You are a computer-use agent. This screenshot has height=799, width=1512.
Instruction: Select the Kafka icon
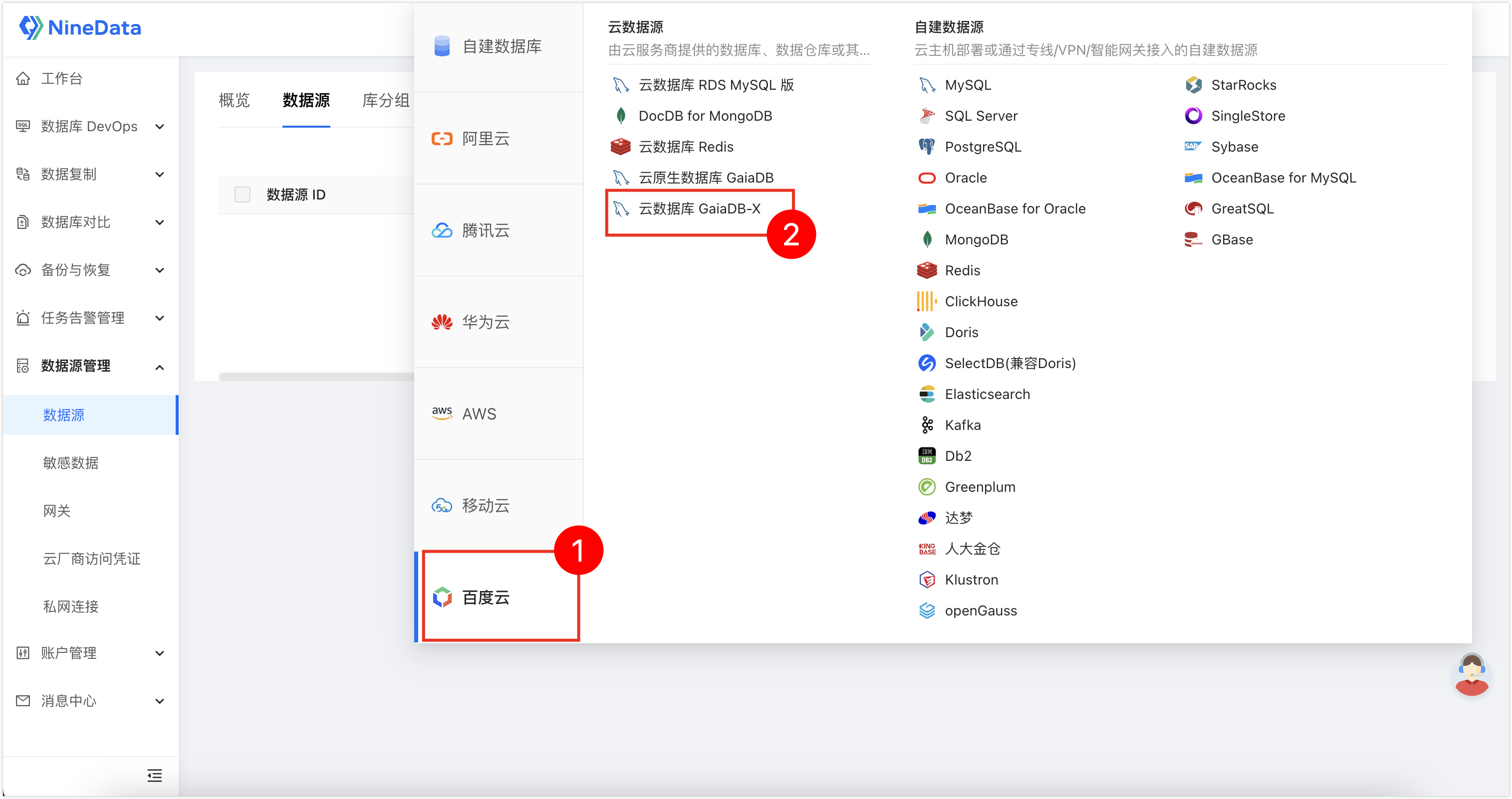coord(927,425)
